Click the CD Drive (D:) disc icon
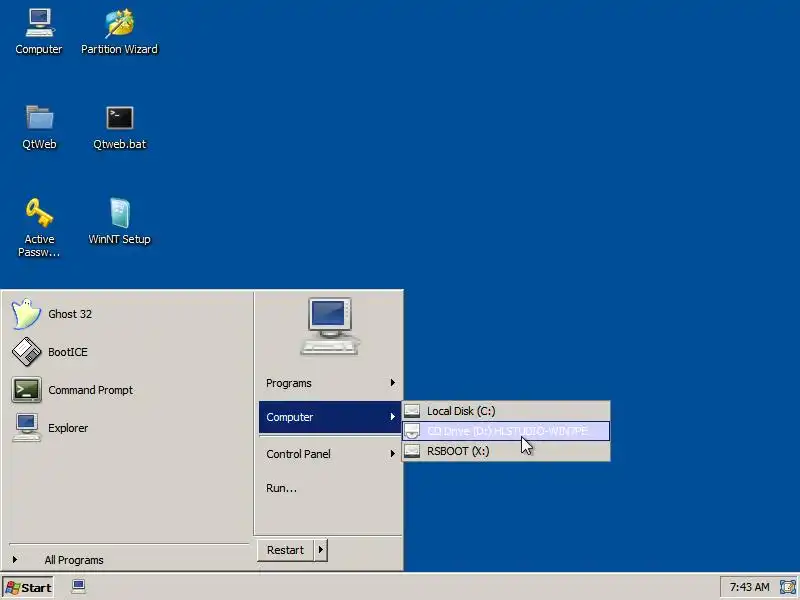The width and height of the screenshot is (800, 600). tap(412, 431)
